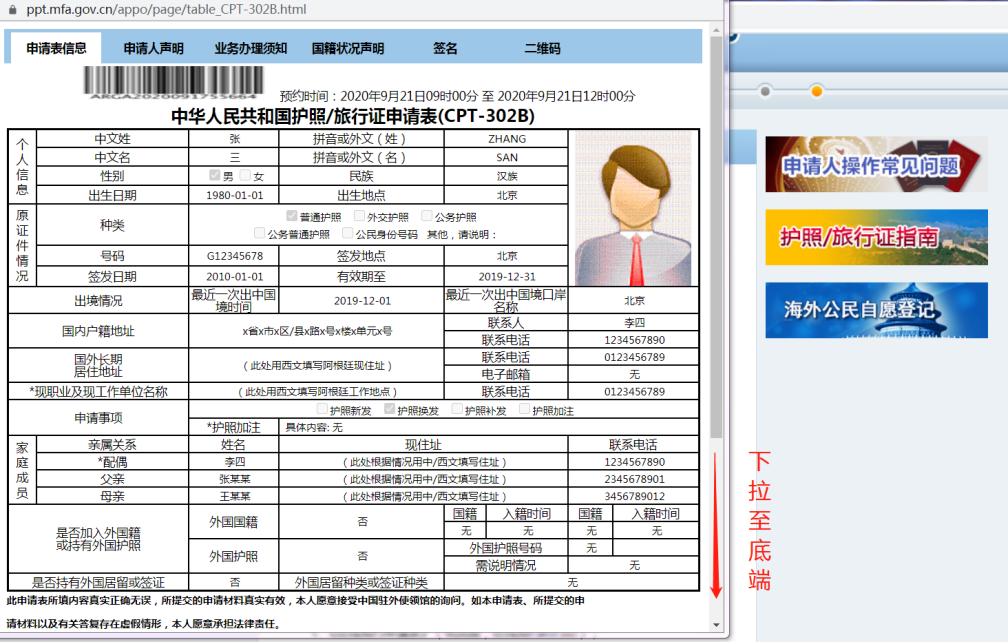Click the applicant portrait photo
This screenshot has height=642, width=1008.
(x=633, y=209)
